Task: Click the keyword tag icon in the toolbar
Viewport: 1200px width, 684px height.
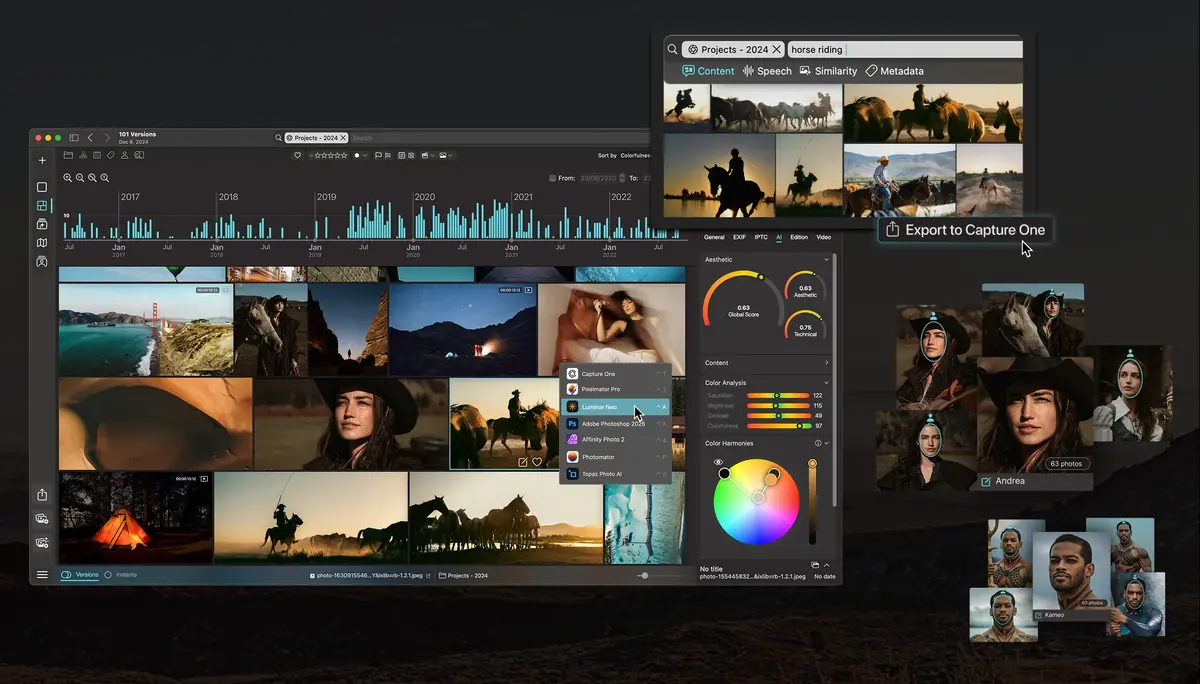Action: pyautogui.click(x=111, y=155)
